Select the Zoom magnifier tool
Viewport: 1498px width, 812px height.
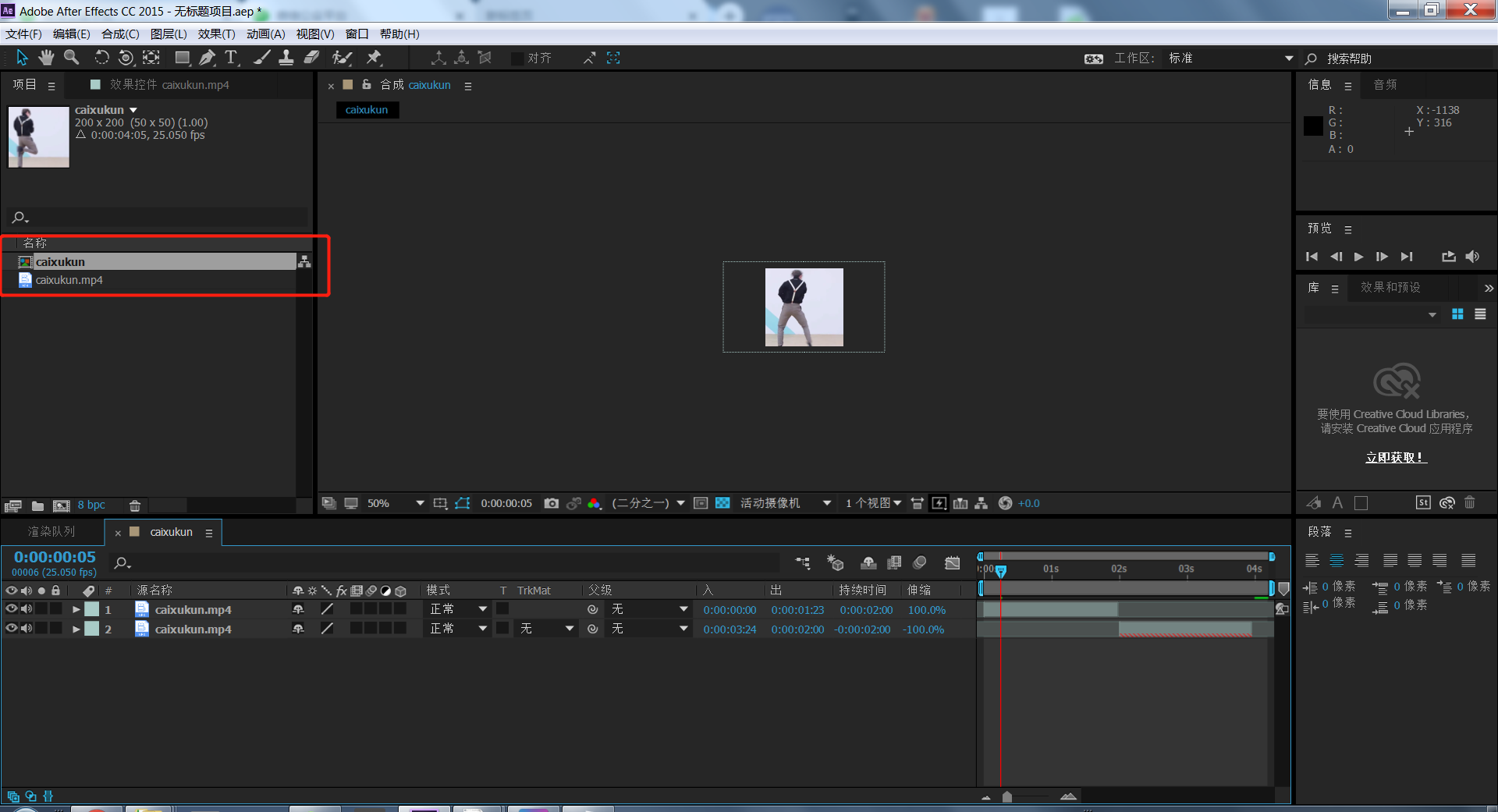(x=71, y=58)
